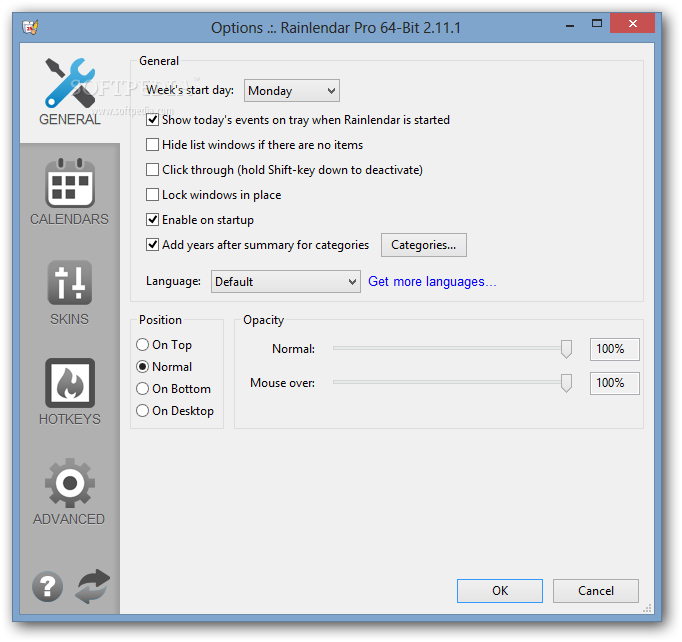The height and width of the screenshot is (642, 682).
Task: Click the Rainlendar app icon in title bar
Action: click(30, 27)
